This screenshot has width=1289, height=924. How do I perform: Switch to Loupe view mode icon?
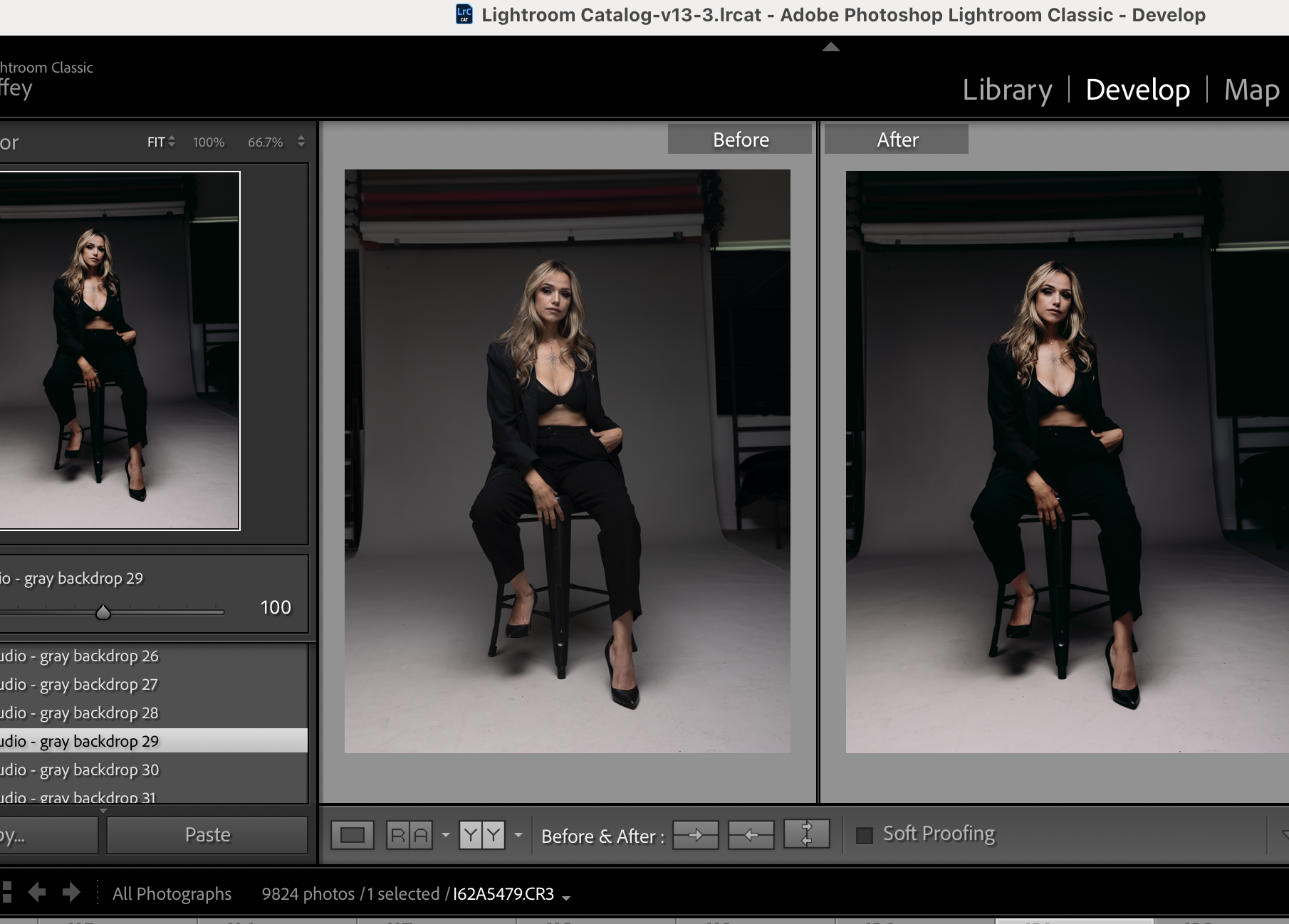coord(353,835)
